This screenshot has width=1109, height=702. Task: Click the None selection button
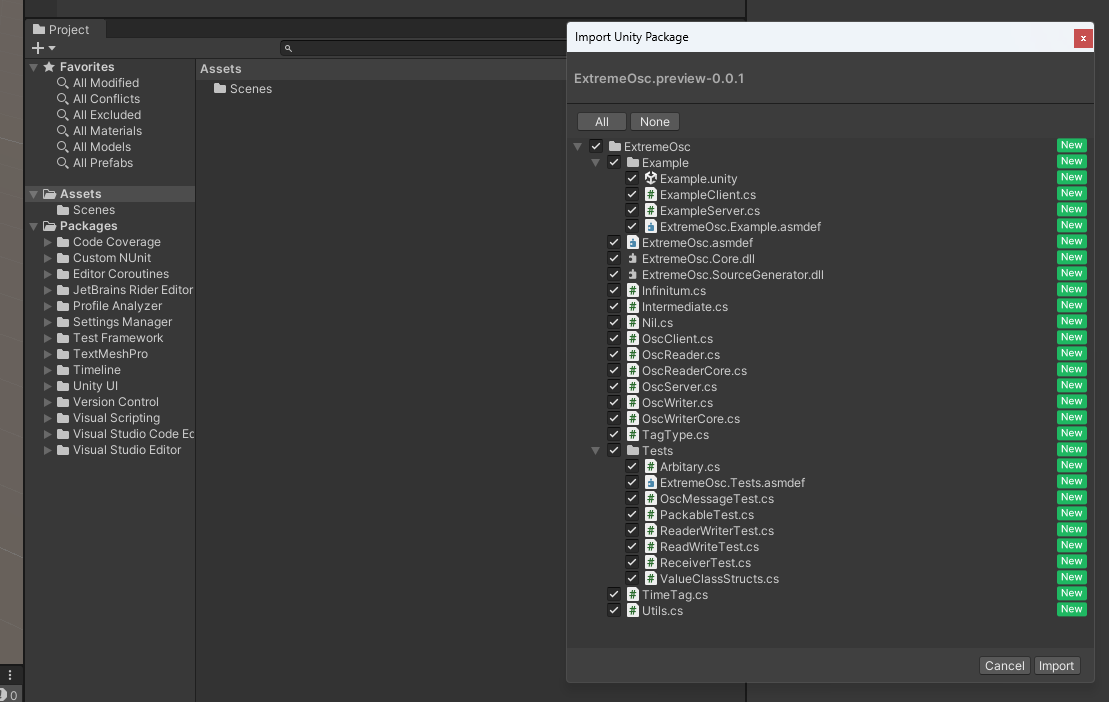654,122
